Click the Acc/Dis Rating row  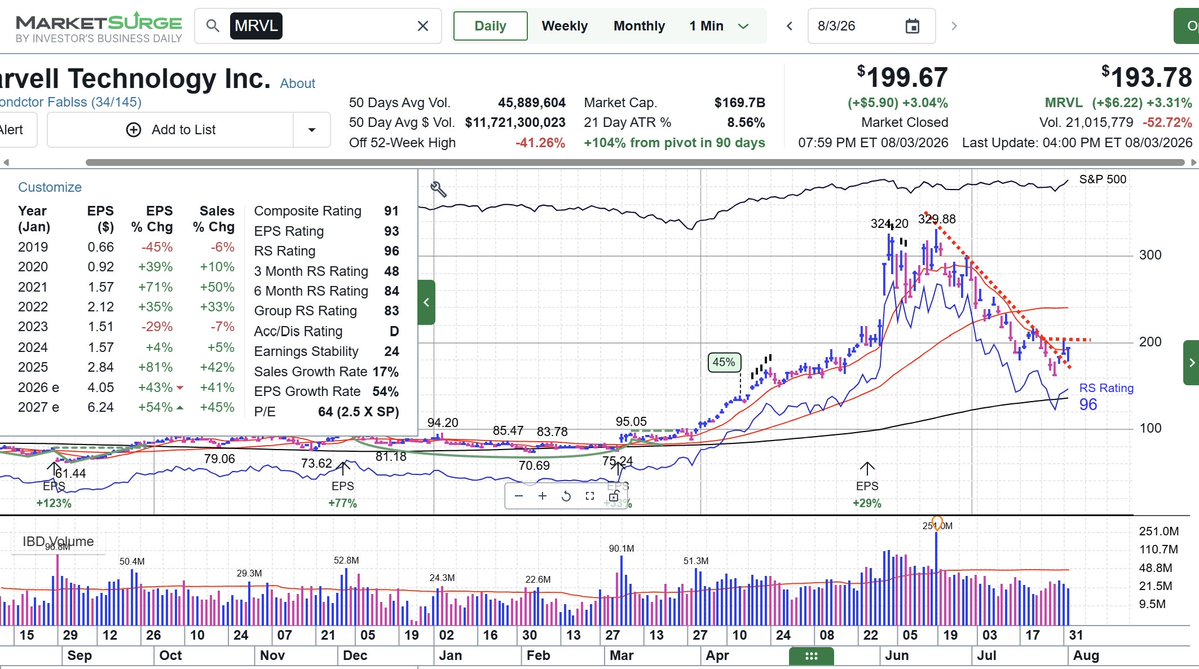pyautogui.click(x=327, y=331)
